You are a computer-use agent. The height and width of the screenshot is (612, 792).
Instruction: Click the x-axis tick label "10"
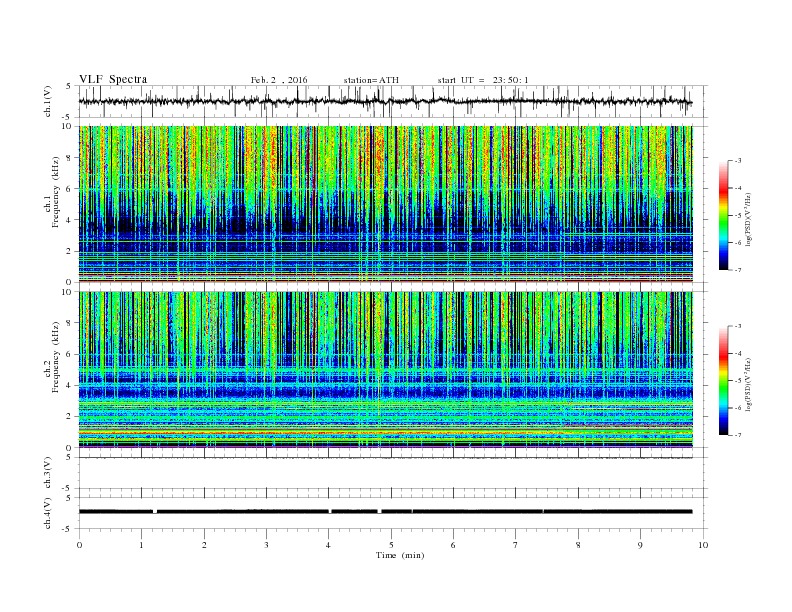click(x=703, y=545)
